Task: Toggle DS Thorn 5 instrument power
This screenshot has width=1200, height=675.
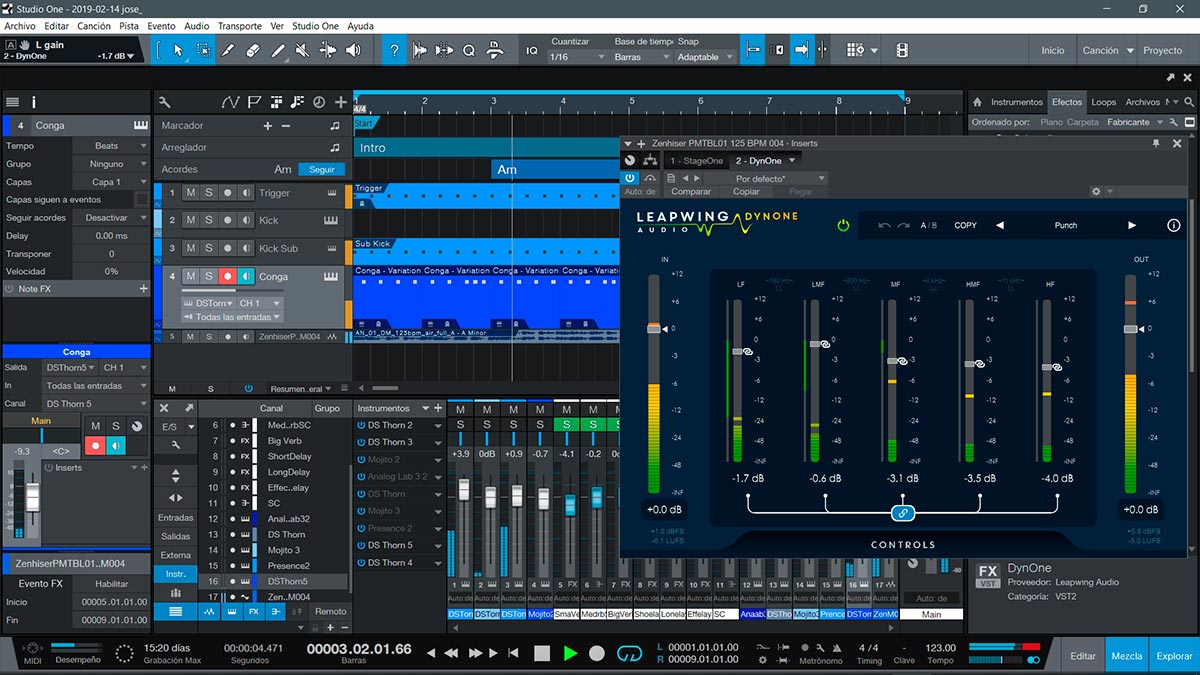Action: point(361,545)
